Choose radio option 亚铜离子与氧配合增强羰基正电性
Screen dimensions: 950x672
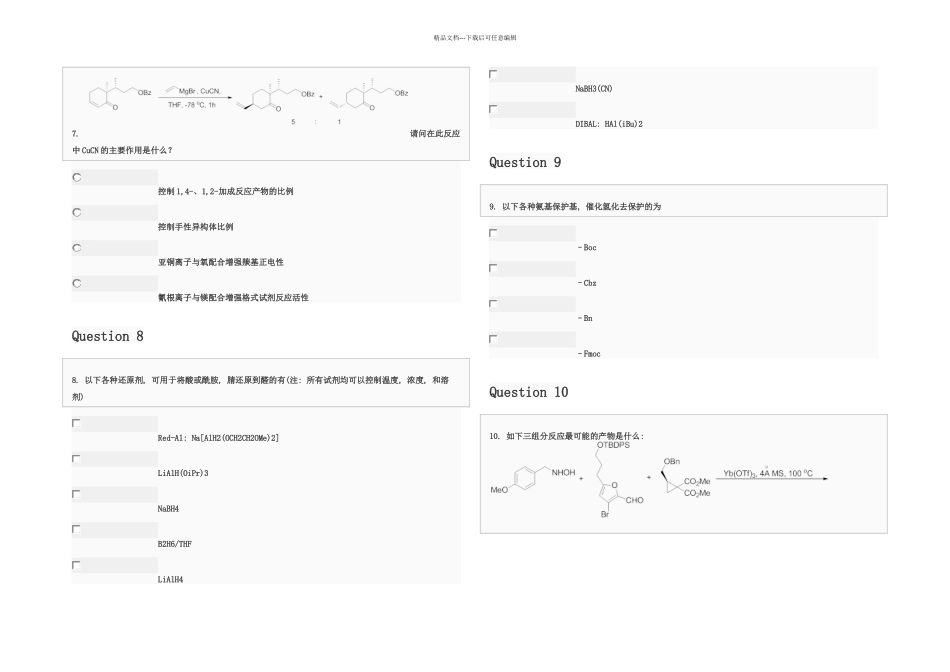tap(77, 248)
